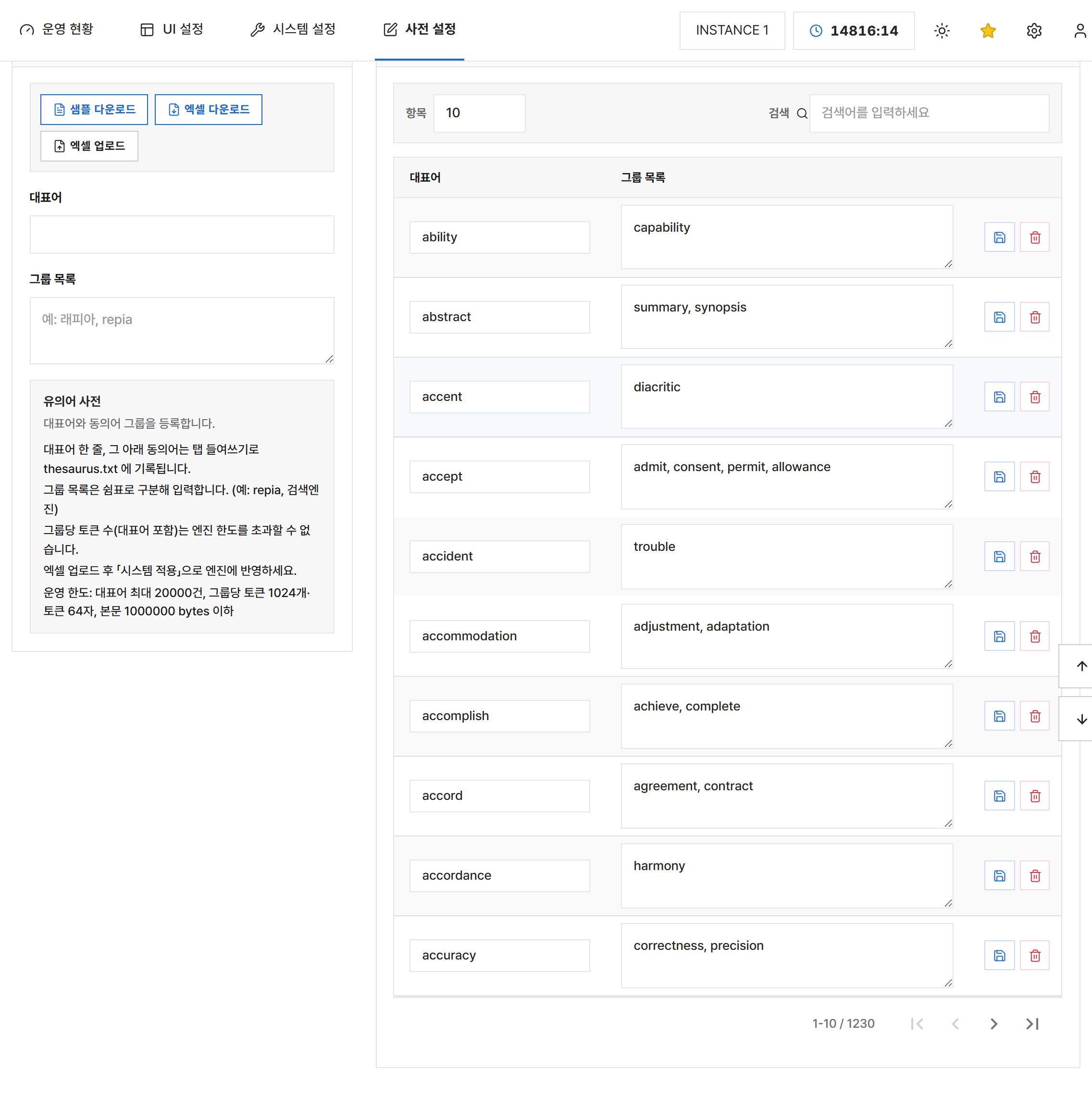Click the magnifier search icon
Image resolution: width=1092 pixels, height=1096 pixels.
(802, 113)
